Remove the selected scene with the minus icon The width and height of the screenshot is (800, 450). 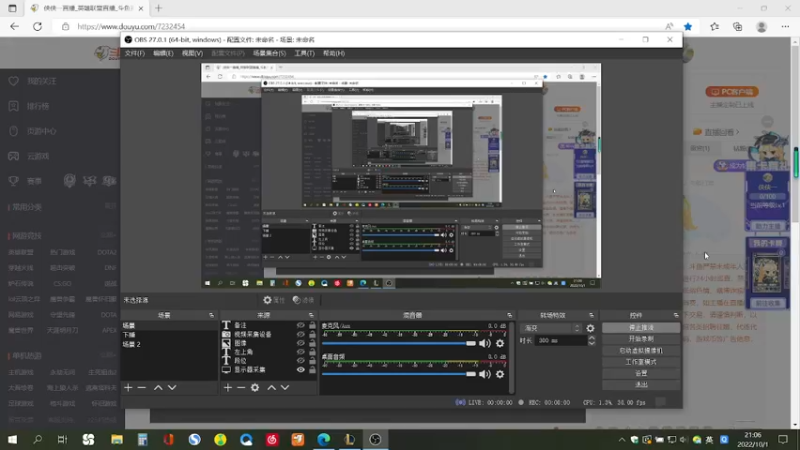[x=142, y=388]
